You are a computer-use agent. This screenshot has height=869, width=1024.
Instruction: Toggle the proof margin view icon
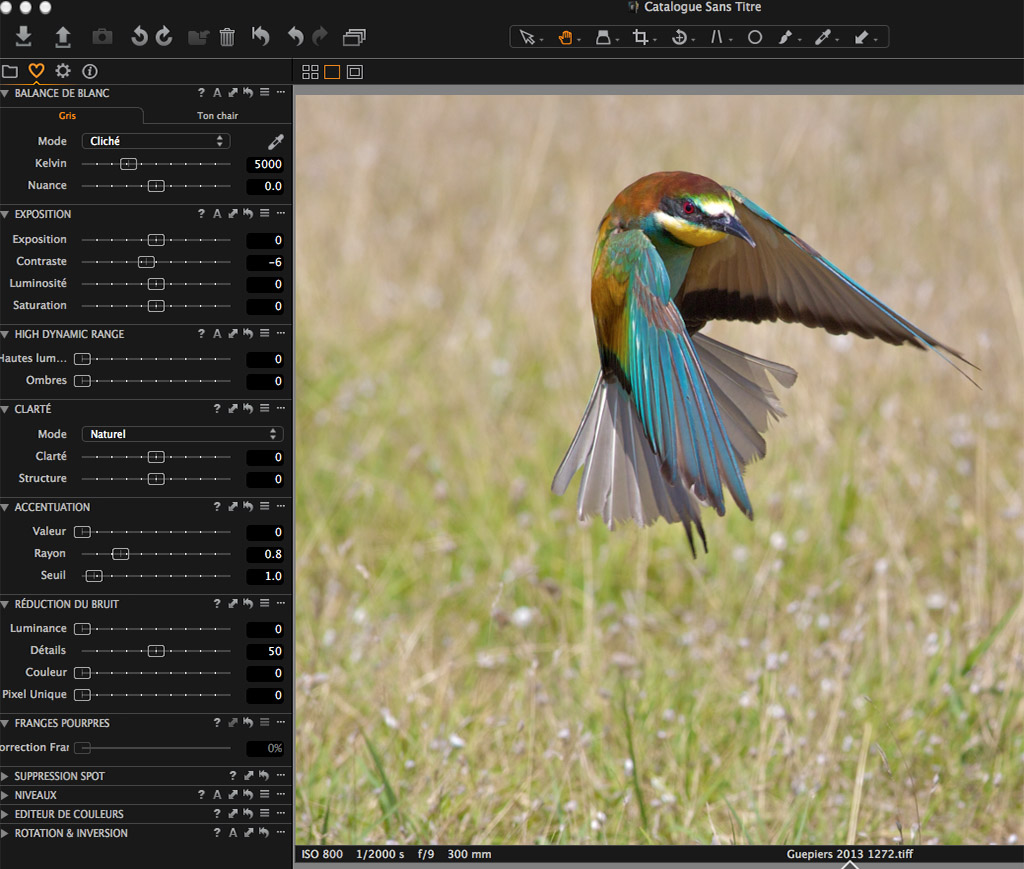tap(355, 72)
